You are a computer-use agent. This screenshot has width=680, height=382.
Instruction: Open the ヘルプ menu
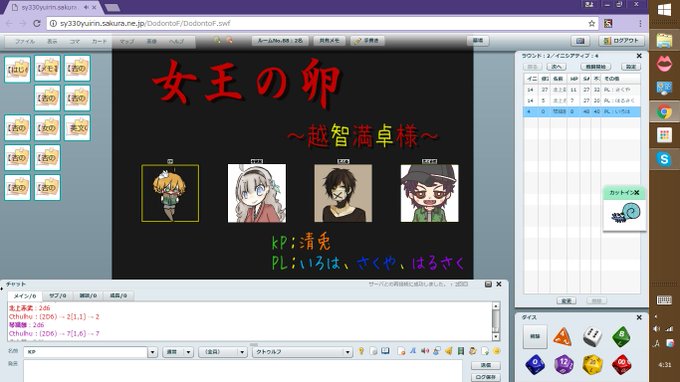[176, 42]
